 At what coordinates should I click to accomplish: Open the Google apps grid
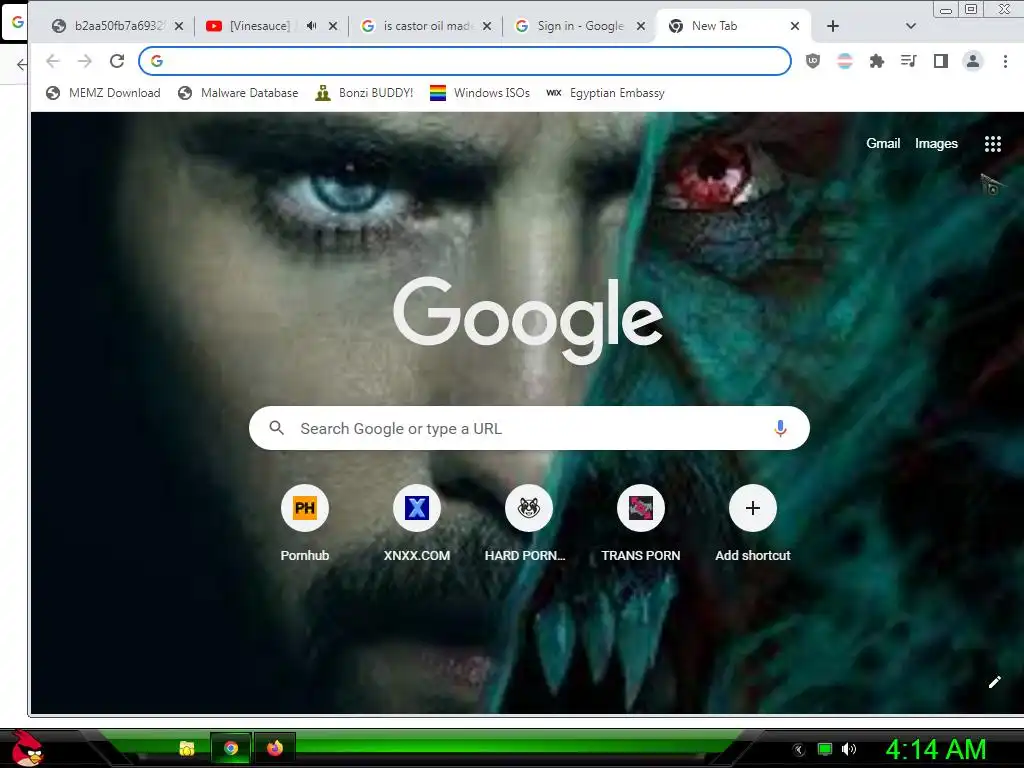coord(993,144)
